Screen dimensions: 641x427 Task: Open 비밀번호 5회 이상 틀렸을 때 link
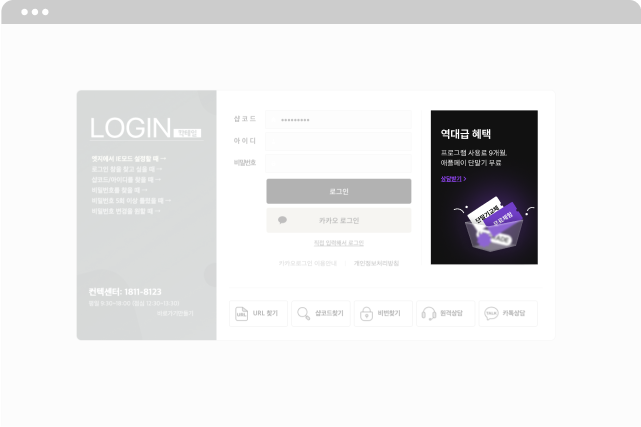coord(131,201)
